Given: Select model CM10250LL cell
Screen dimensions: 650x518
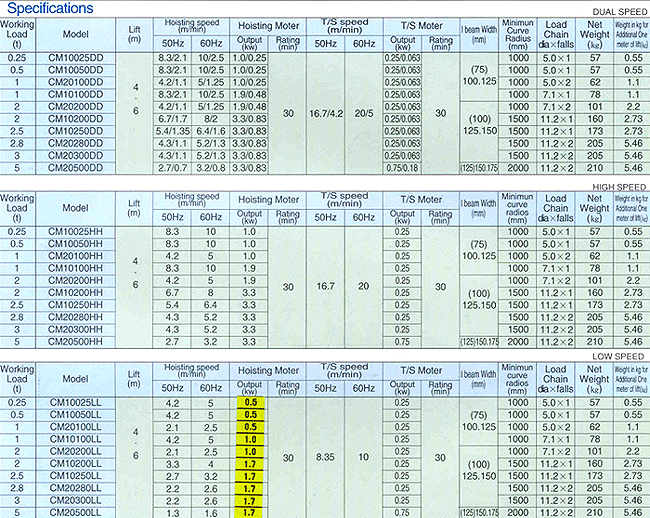Looking at the screenshot, I should tap(75, 476).
